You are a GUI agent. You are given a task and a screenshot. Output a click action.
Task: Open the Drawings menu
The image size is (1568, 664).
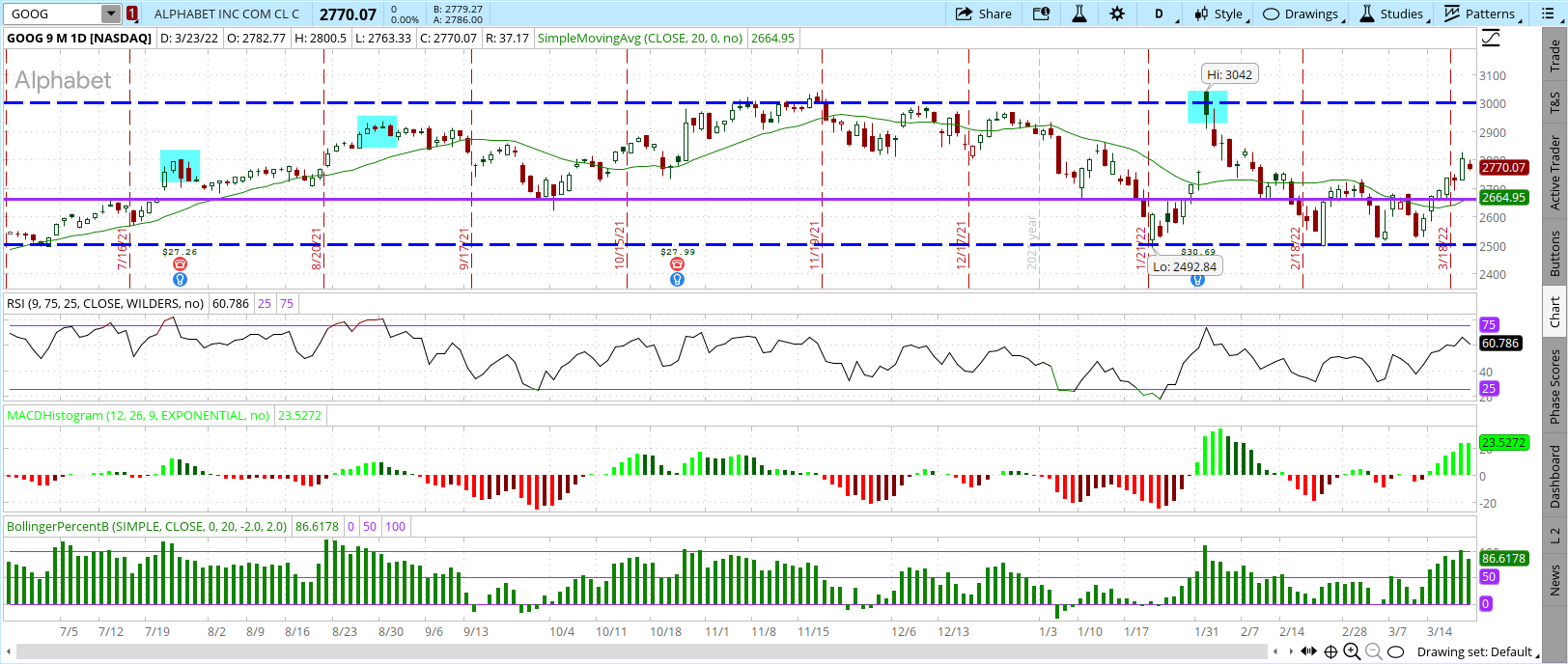click(1302, 14)
